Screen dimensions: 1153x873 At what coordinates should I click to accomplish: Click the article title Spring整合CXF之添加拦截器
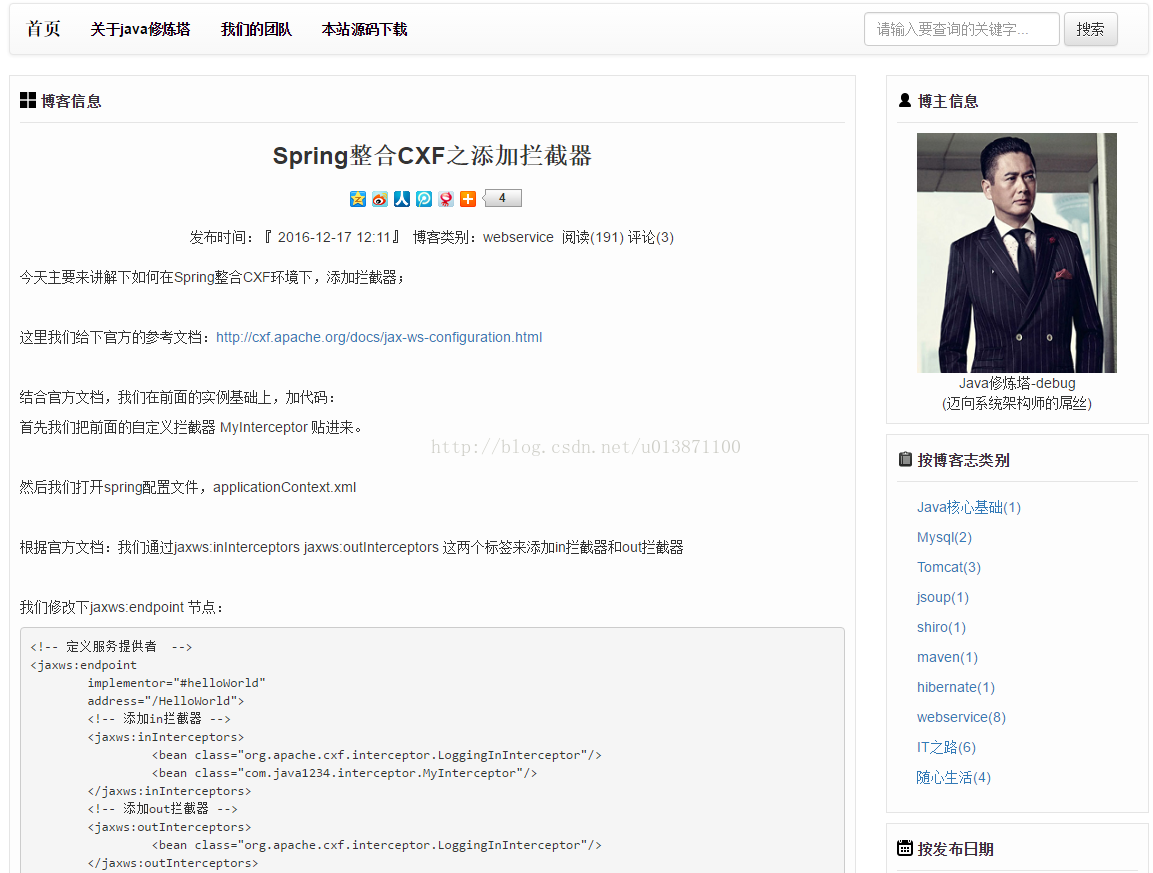point(432,155)
